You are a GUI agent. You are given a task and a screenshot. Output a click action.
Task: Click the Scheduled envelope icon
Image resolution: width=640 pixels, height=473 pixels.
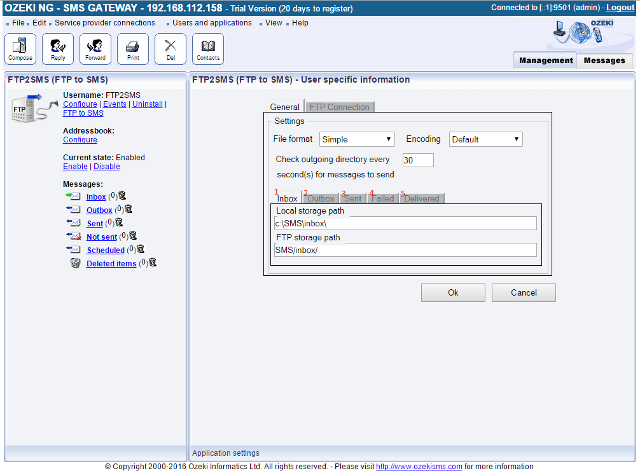73,249
